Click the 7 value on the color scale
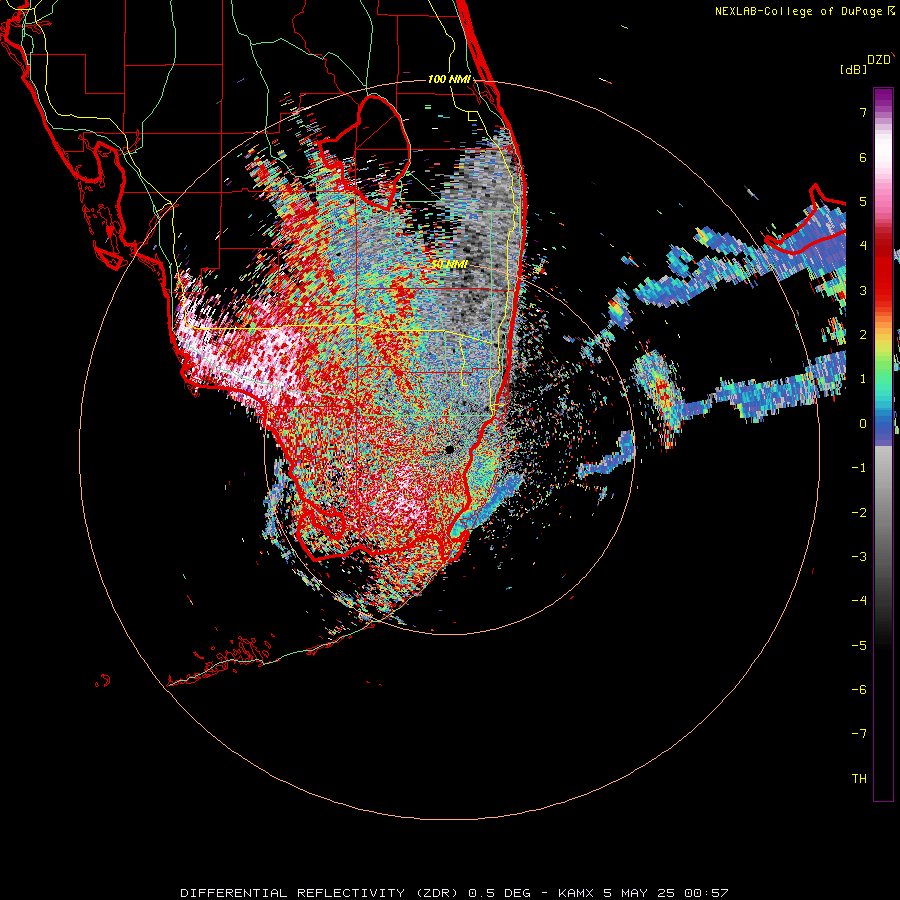Image resolution: width=900 pixels, height=900 pixels. [x=863, y=112]
